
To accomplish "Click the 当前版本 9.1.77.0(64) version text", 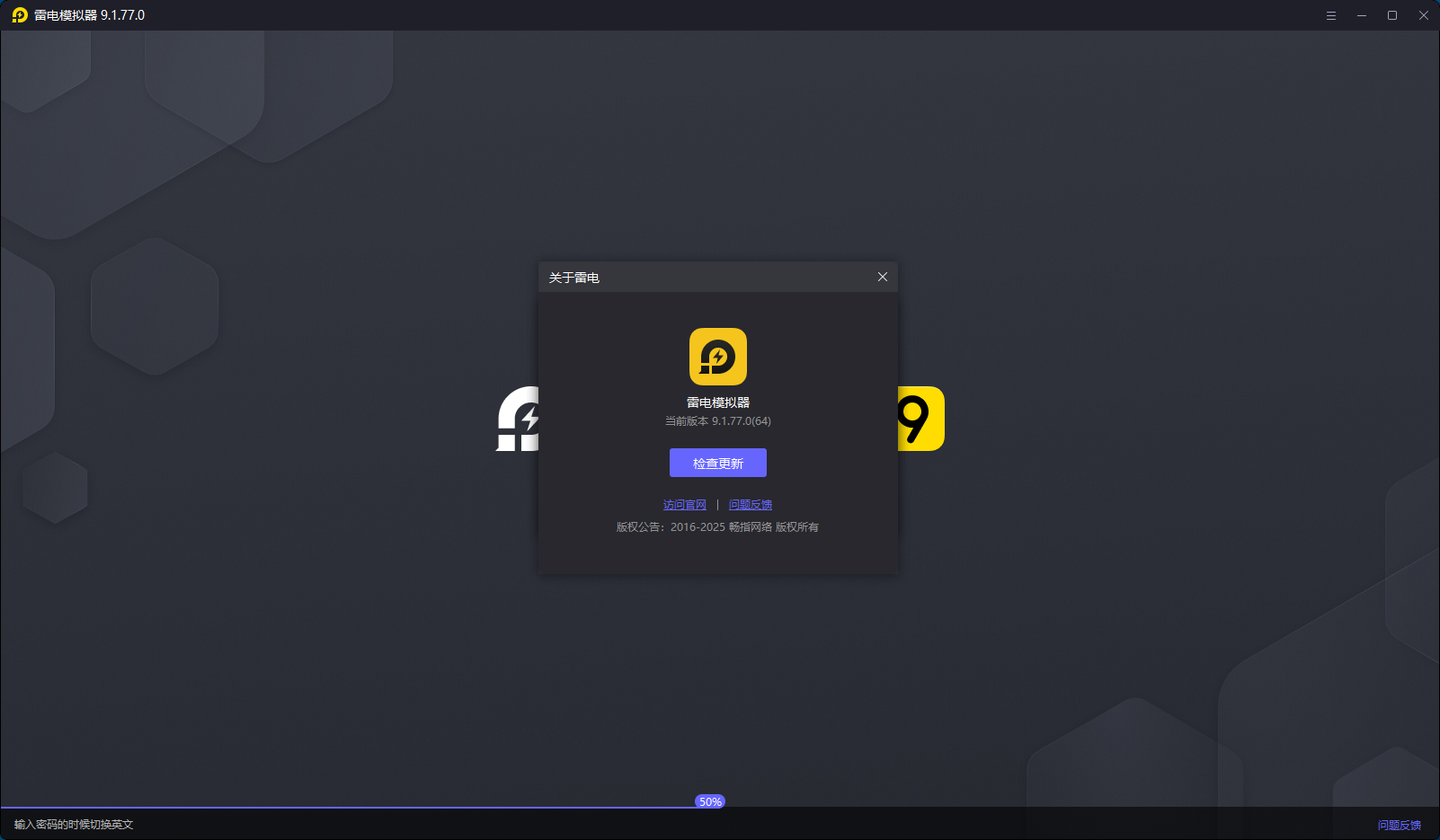I will click(716, 420).
